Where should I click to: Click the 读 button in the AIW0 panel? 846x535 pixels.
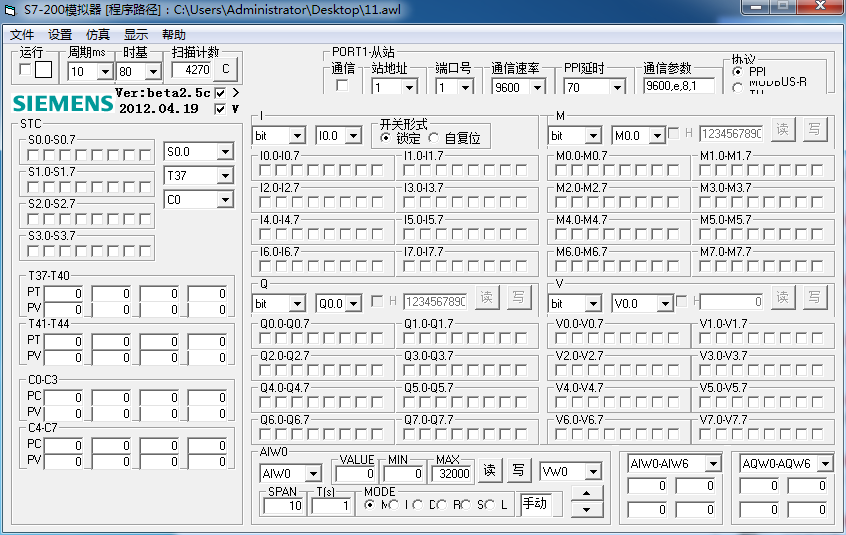point(489,471)
